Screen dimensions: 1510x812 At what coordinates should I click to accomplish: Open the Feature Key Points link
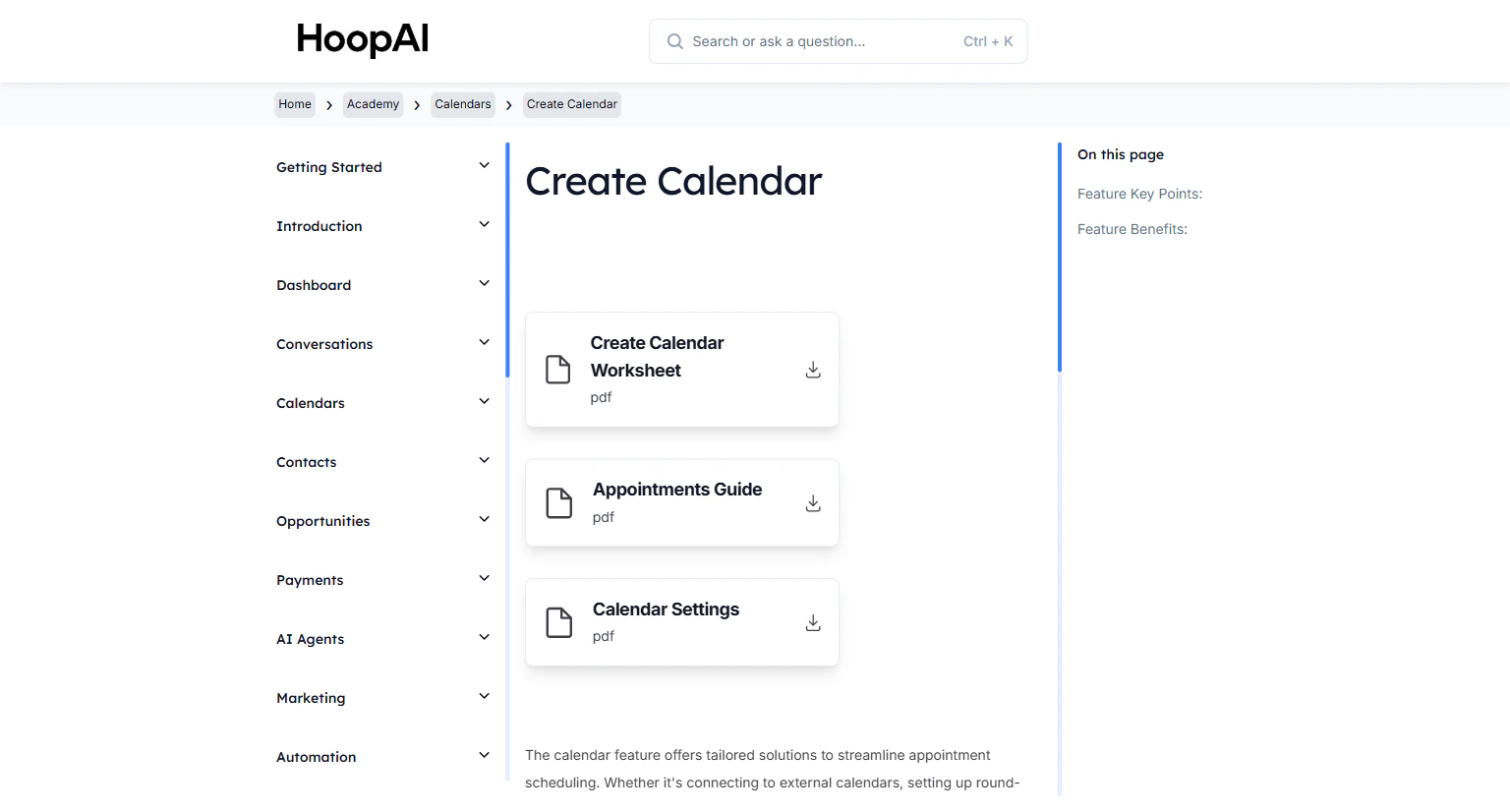click(x=1139, y=194)
